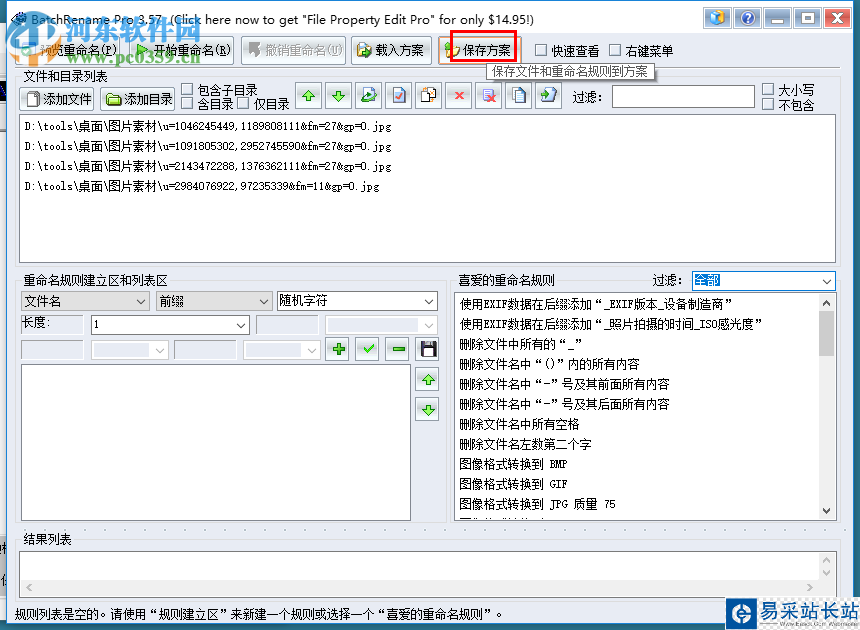The width and height of the screenshot is (860, 630).
Task: Load a scheme with 载入方案
Action: click(390, 50)
